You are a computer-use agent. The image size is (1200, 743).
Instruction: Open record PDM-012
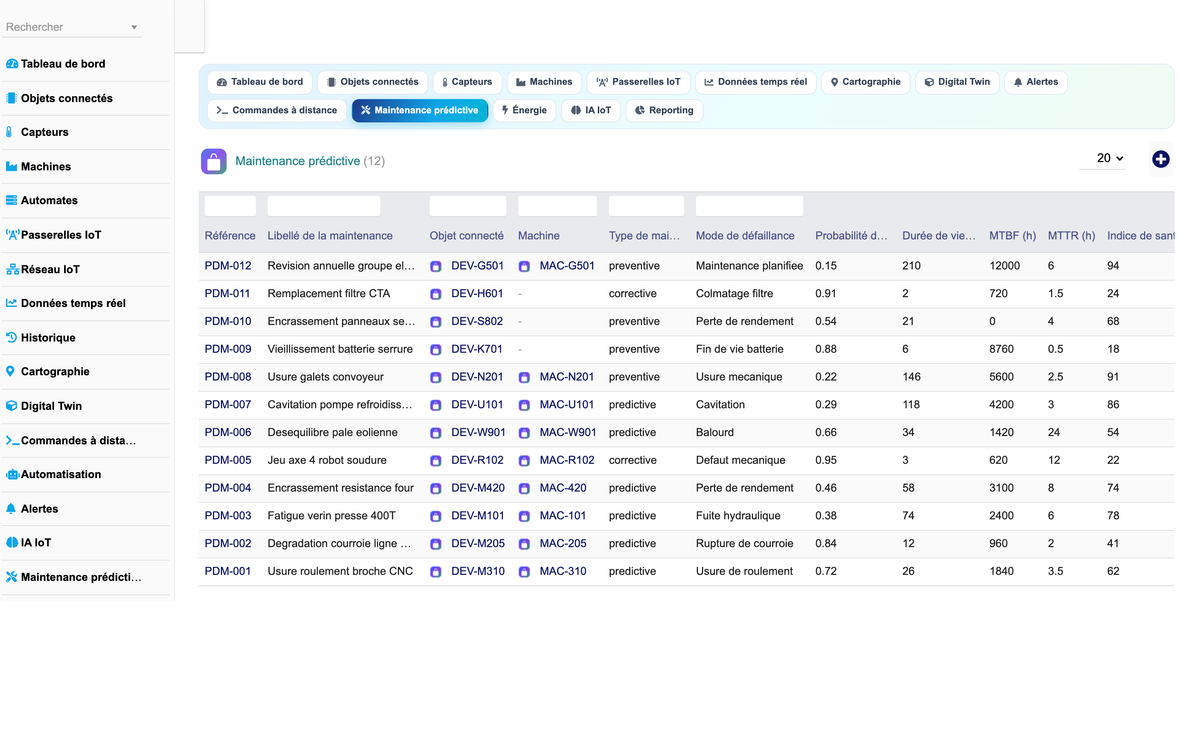[228, 266]
